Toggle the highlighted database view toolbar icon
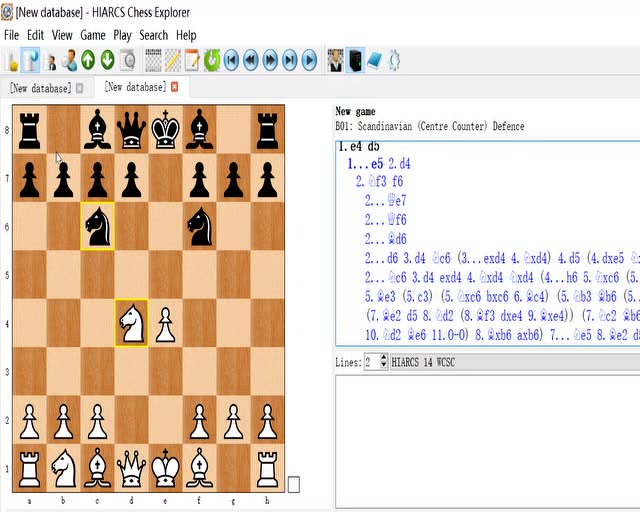Image resolution: width=640 pixels, height=512 pixels. click(30, 60)
